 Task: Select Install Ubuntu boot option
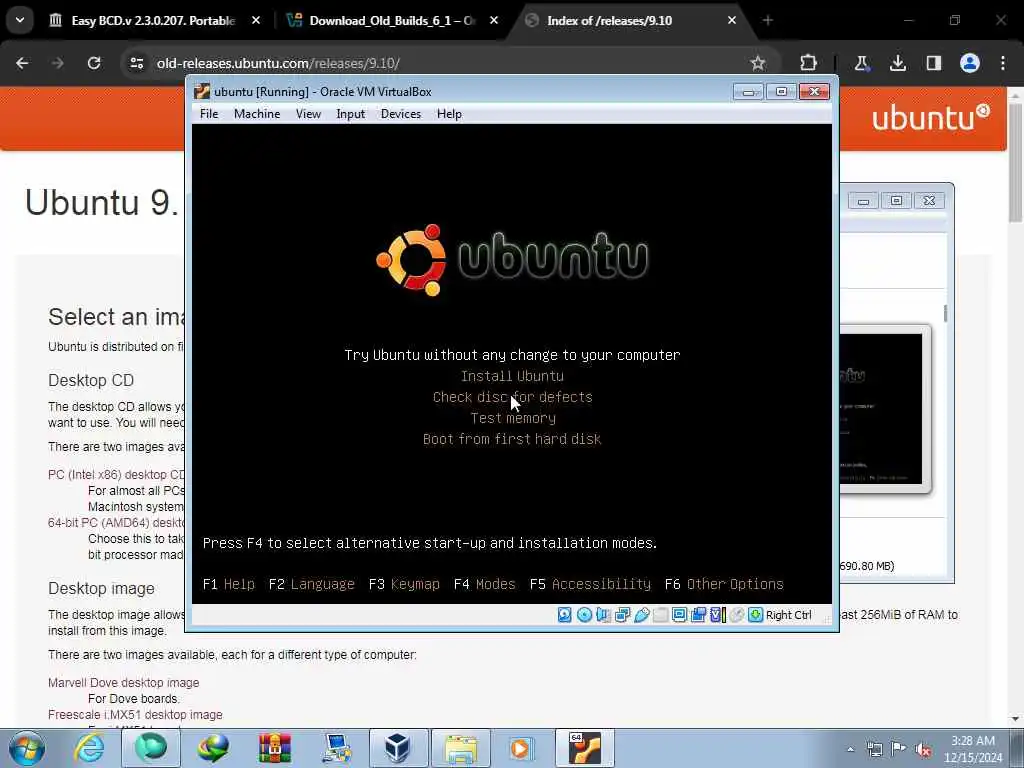click(512, 376)
